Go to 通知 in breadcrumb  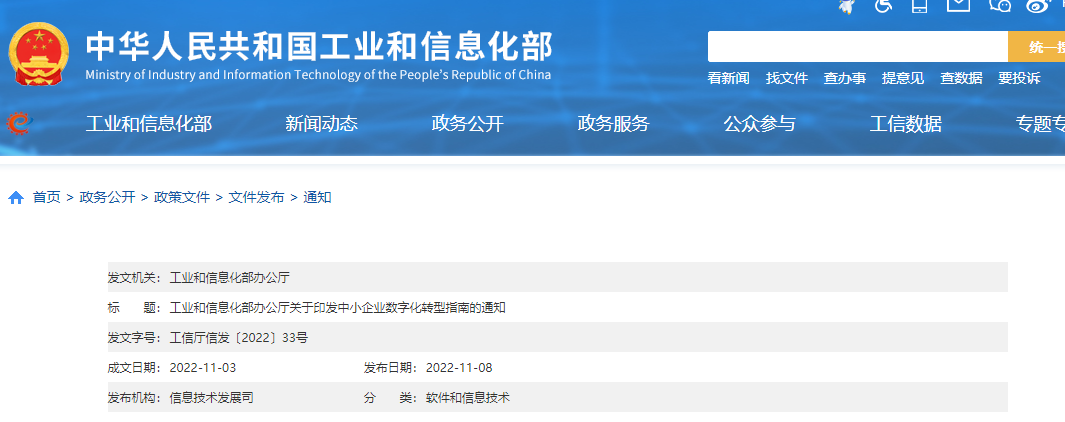click(x=317, y=198)
